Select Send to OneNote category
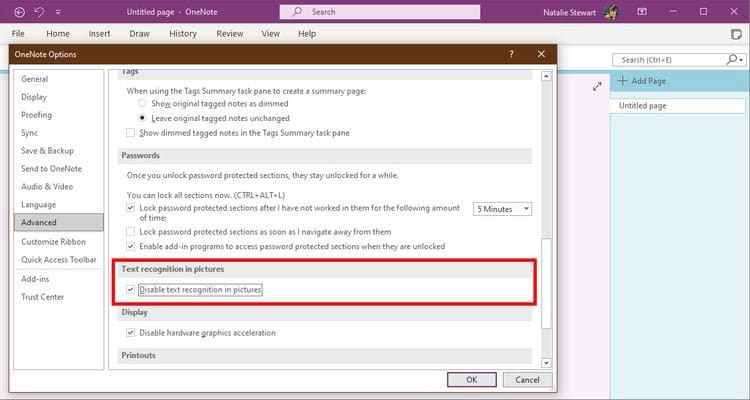The height and width of the screenshot is (400, 750). tap(58, 168)
